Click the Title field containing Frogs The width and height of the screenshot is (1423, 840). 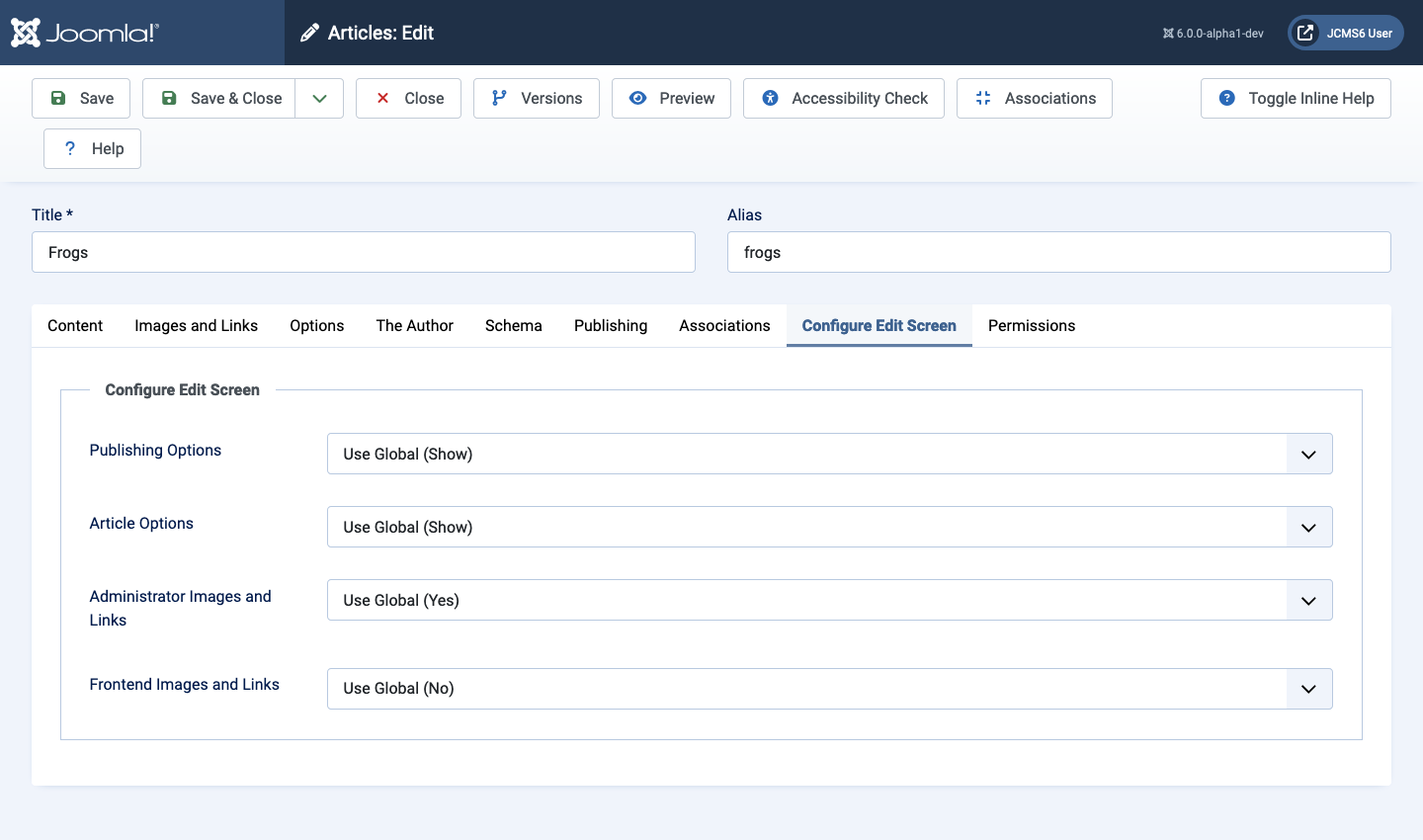(363, 252)
